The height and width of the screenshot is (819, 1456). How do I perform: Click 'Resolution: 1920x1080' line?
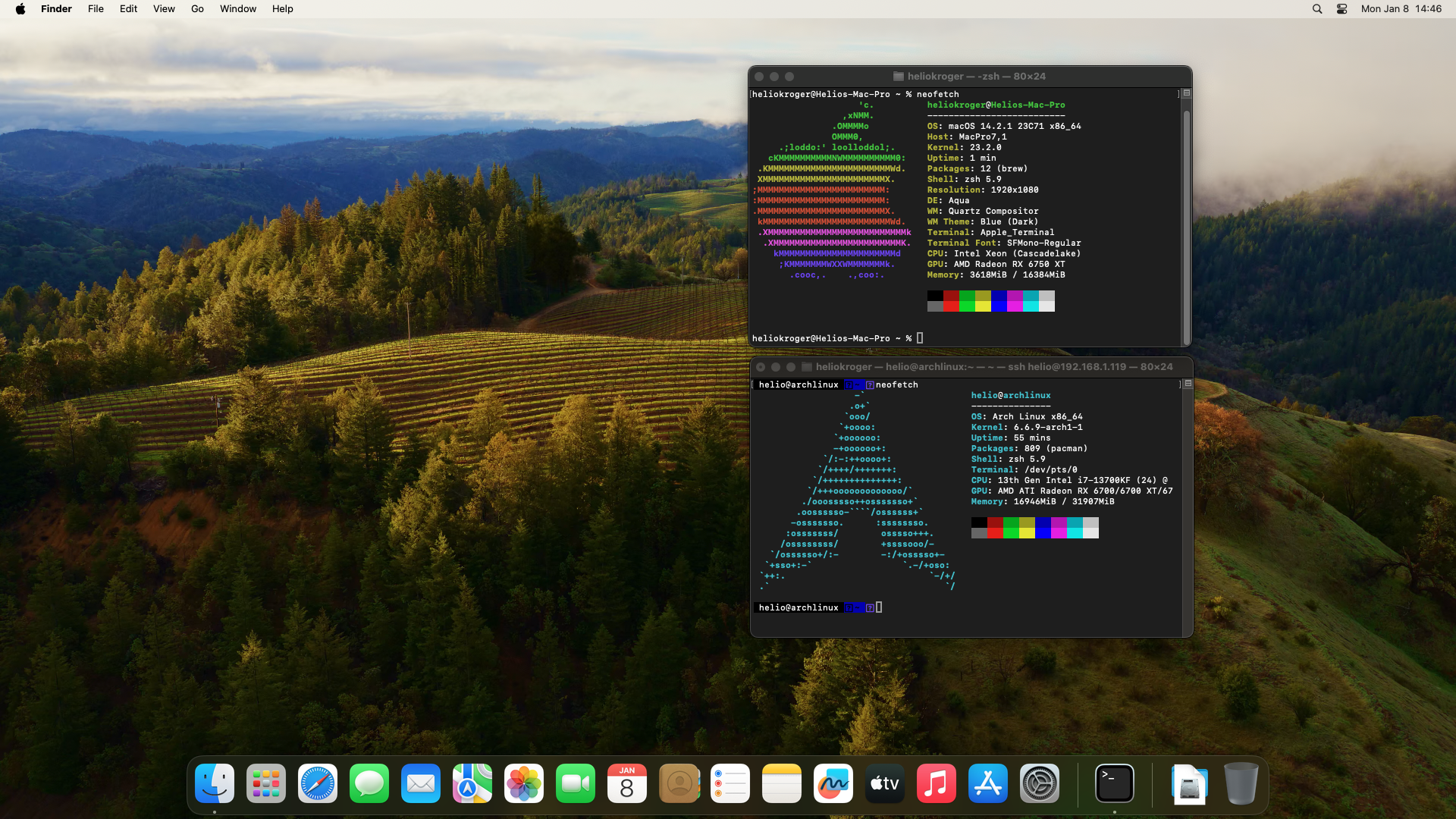click(x=983, y=190)
